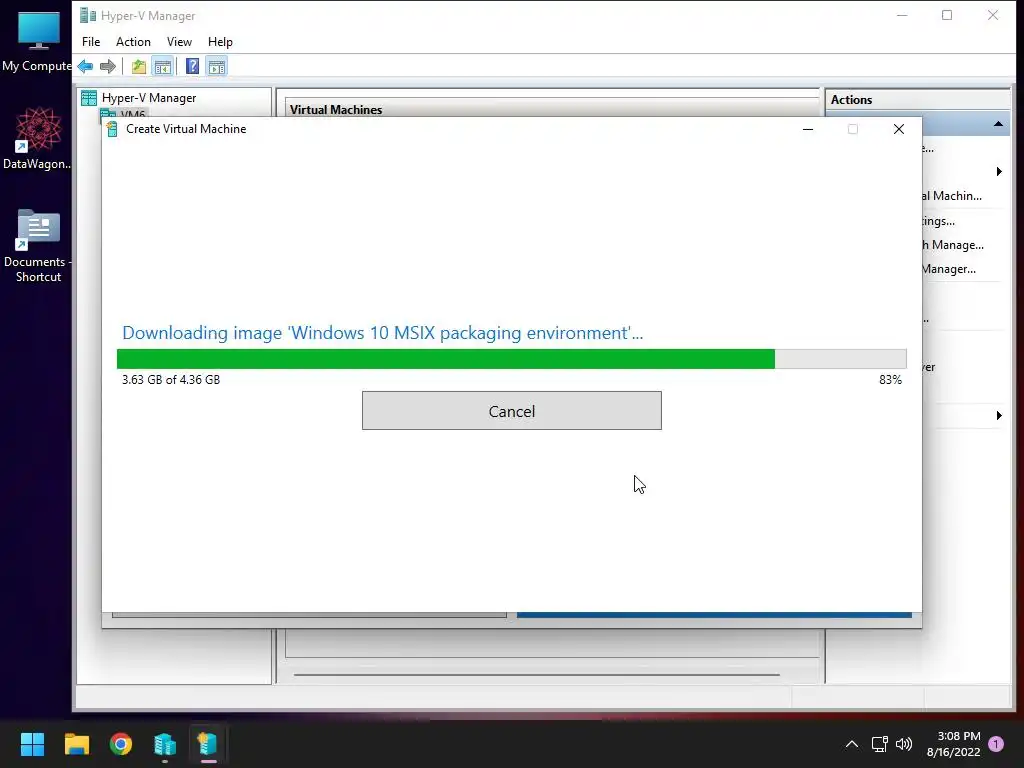This screenshot has width=1024, height=768.
Task: Toggle the Show/Hide Action Pane icon
Action: [217, 66]
